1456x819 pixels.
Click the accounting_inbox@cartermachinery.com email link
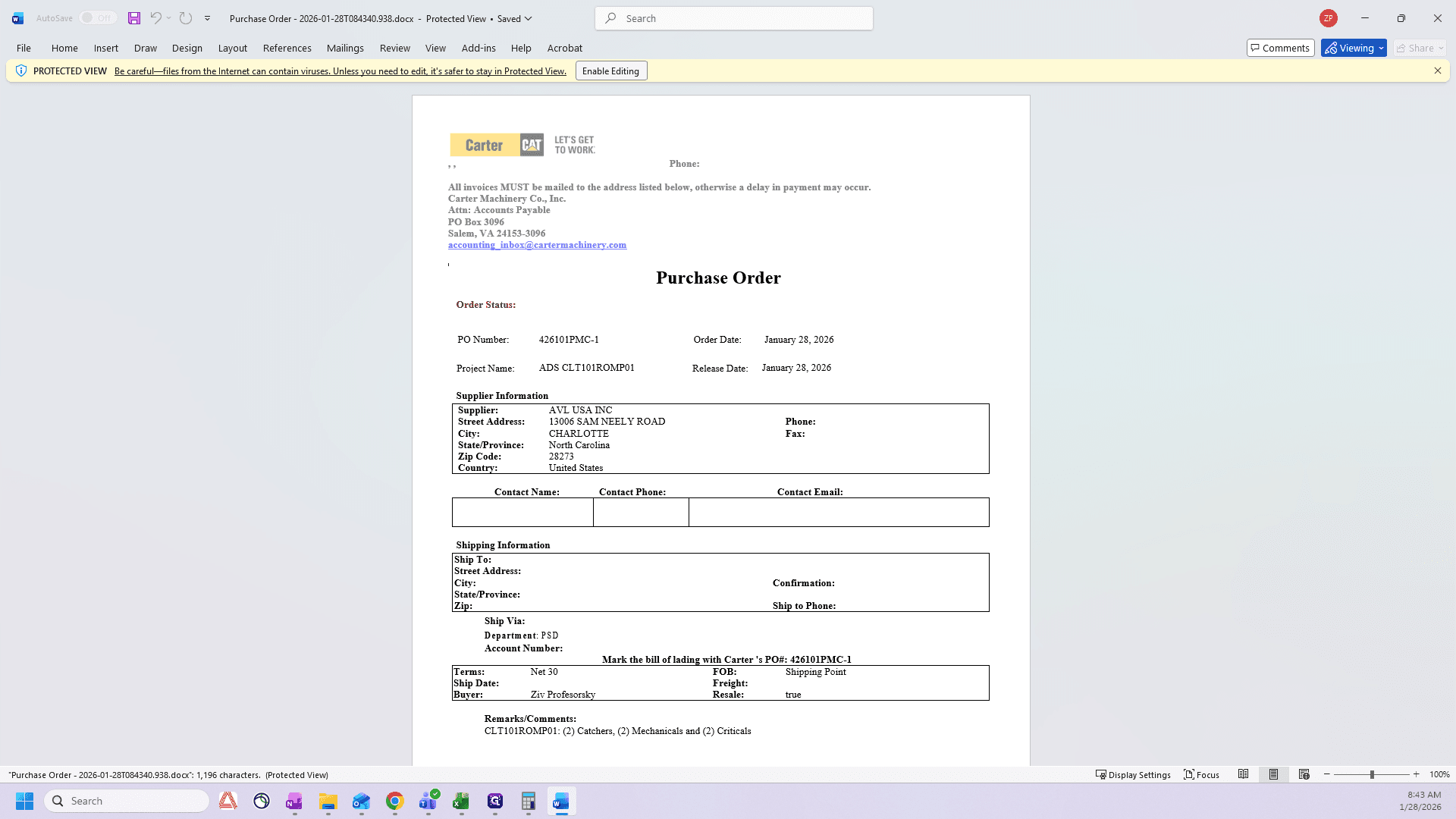click(537, 245)
